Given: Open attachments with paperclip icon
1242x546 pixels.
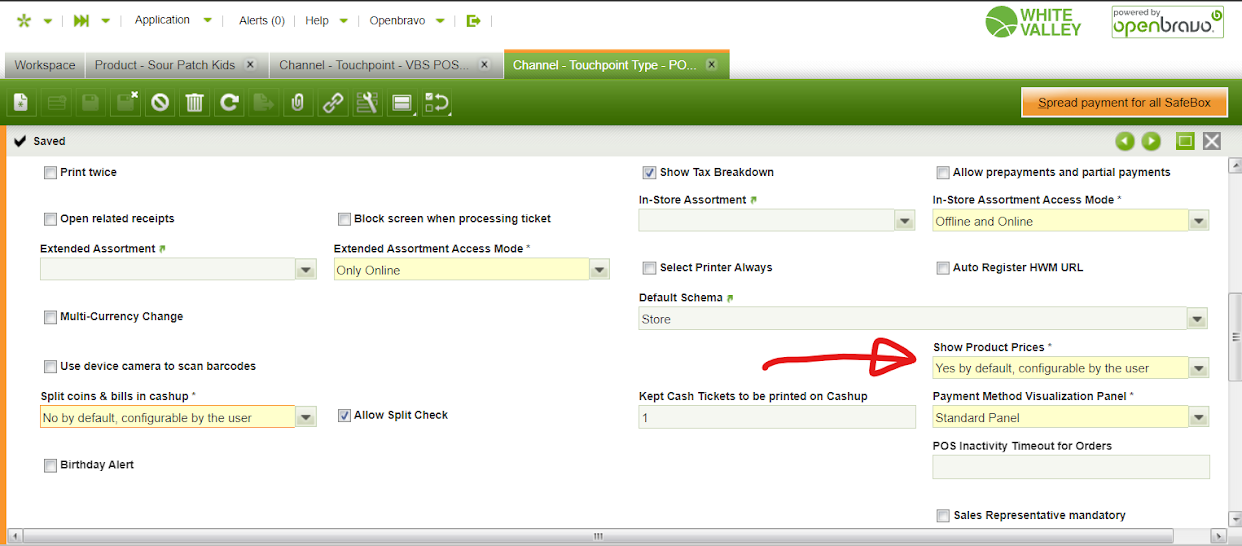Looking at the screenshot, I should point(298,102).
